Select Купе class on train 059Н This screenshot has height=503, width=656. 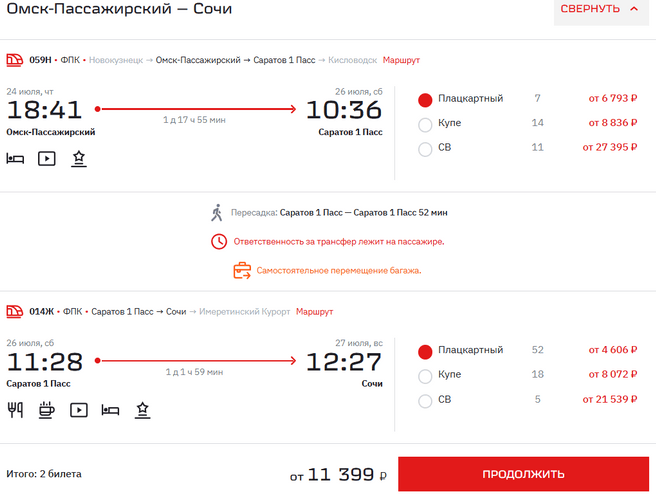(x=425, y=124)
